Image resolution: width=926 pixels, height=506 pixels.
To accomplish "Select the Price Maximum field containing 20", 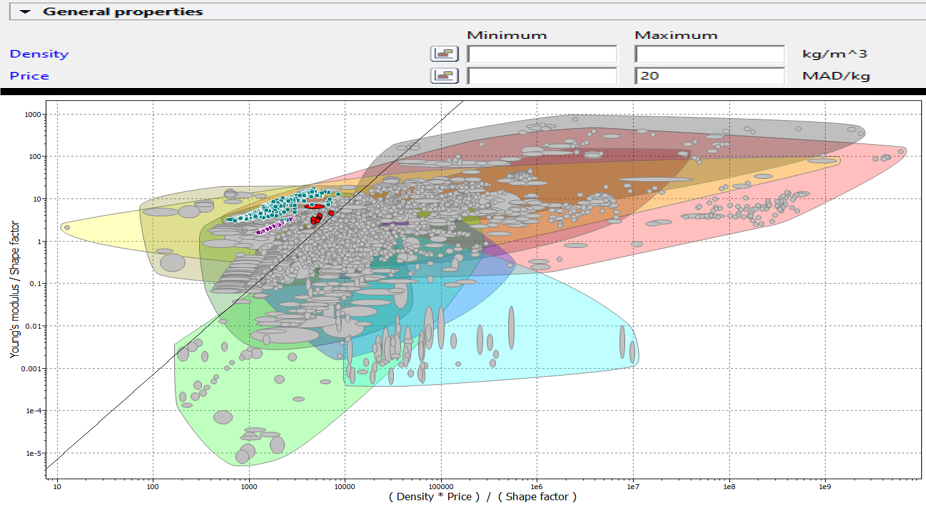I will coord(710,76).
